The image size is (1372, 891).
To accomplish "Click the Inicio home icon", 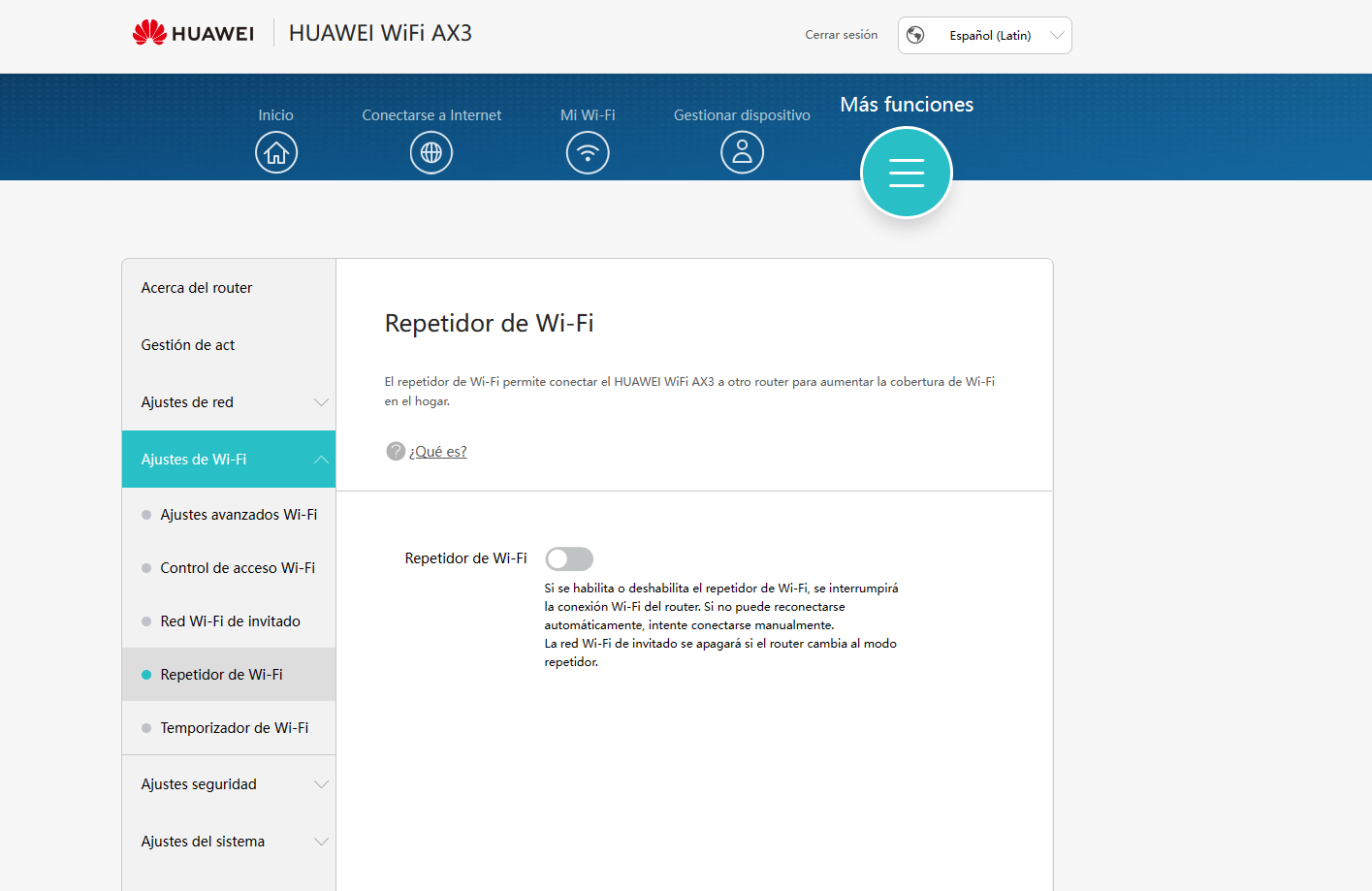I will (x=276, y=153).
